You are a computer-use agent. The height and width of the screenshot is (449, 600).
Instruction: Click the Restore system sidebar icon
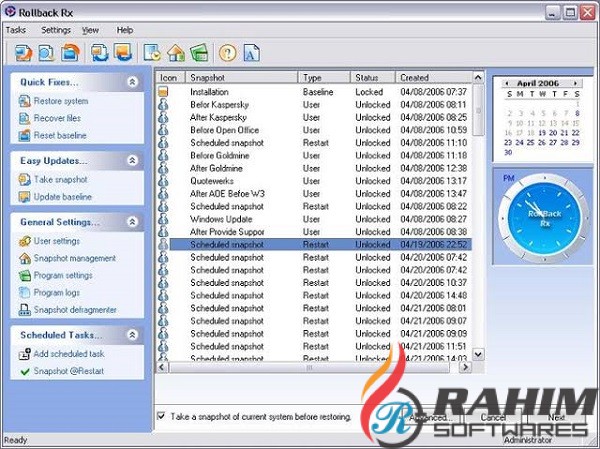click(x=24, y=101)
